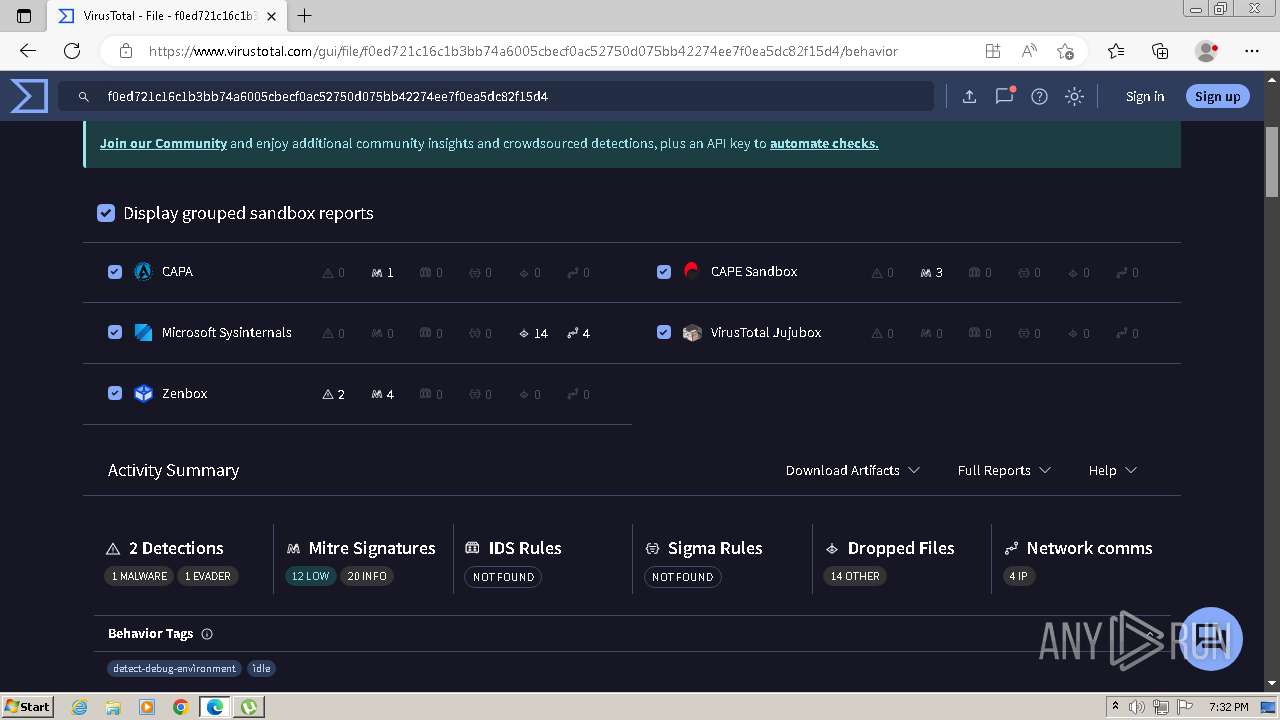Open the browser collections icon

click(x=1160, y=51)
